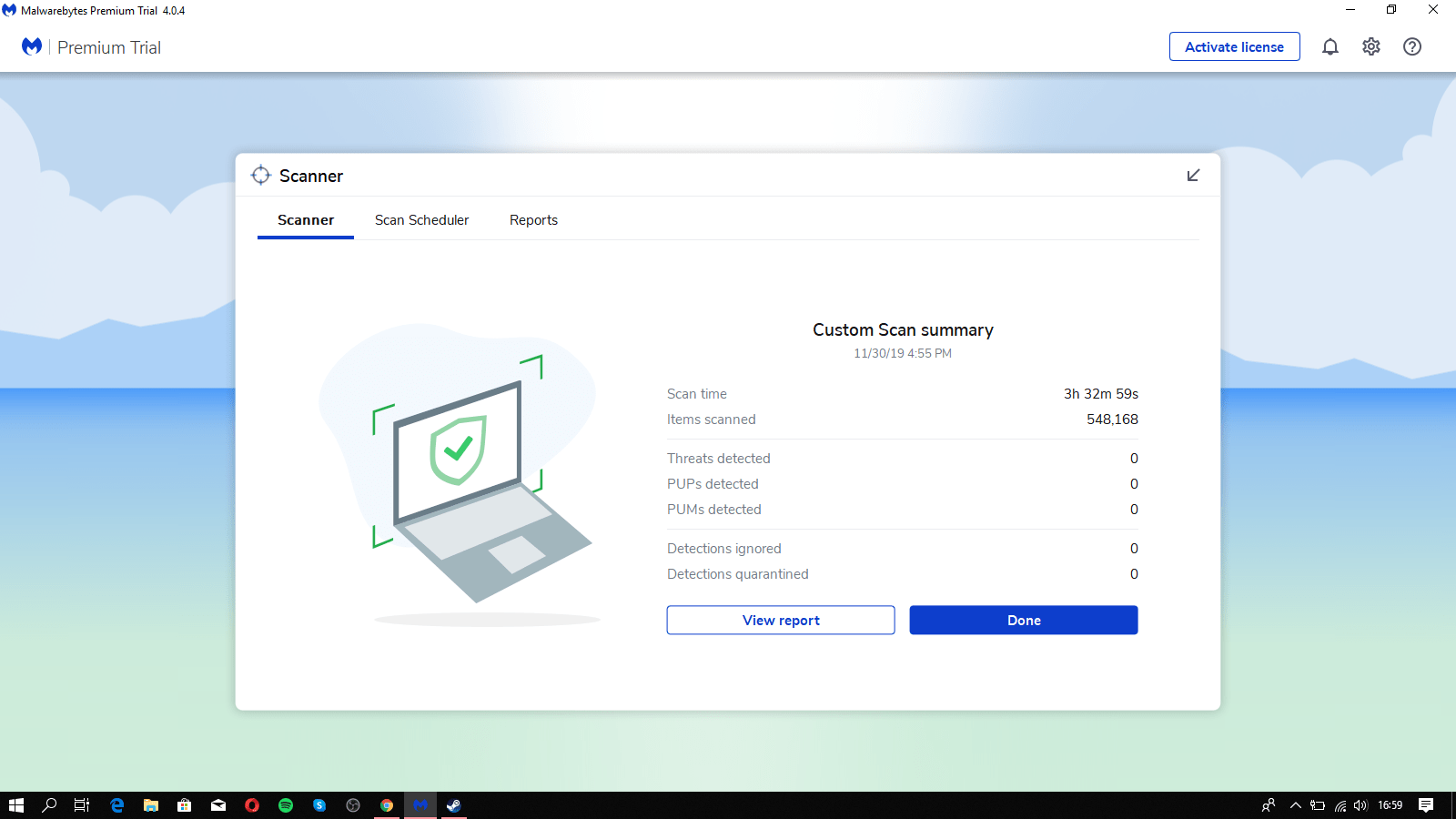Click the 16:59 taskbar clock
This screenshot has width=1456, height=819.
[1390, 805]
